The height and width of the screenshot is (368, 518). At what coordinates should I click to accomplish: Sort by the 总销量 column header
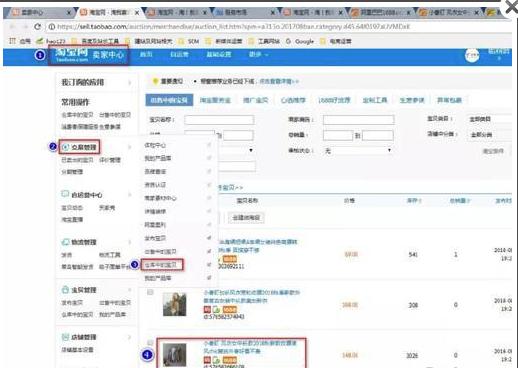[460, 200]
